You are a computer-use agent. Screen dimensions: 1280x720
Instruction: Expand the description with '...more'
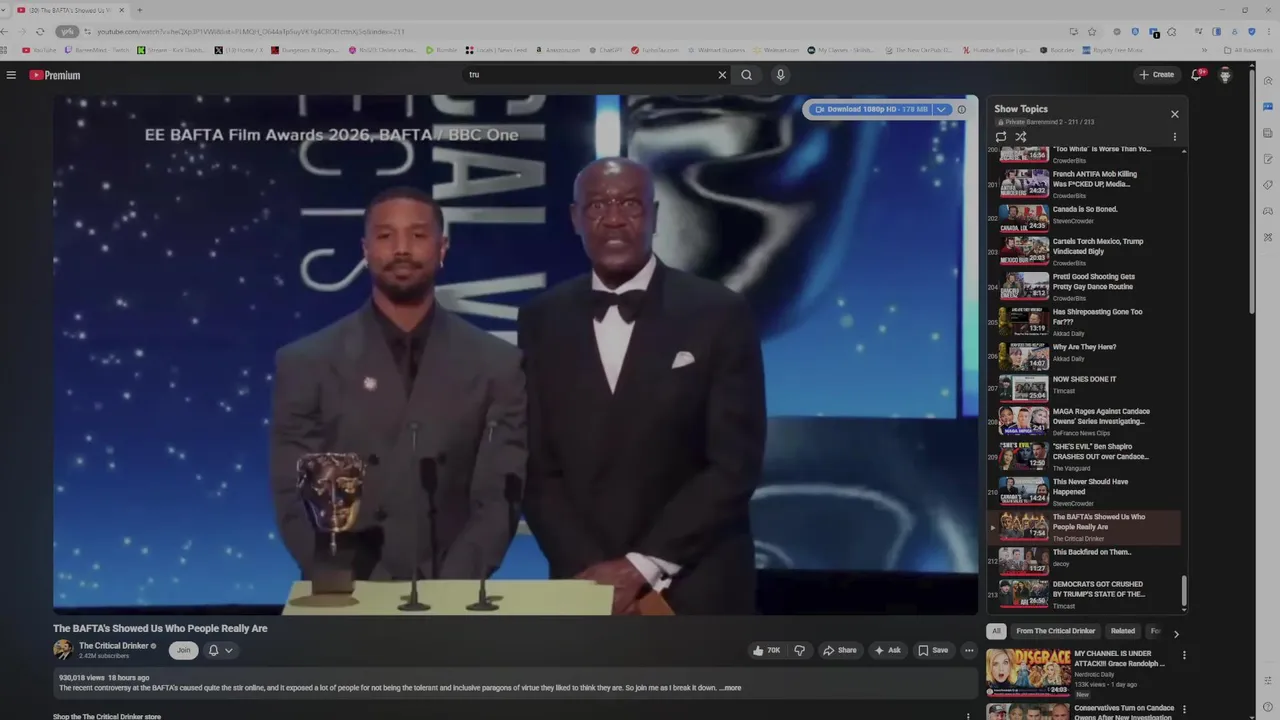coord(730,688)
